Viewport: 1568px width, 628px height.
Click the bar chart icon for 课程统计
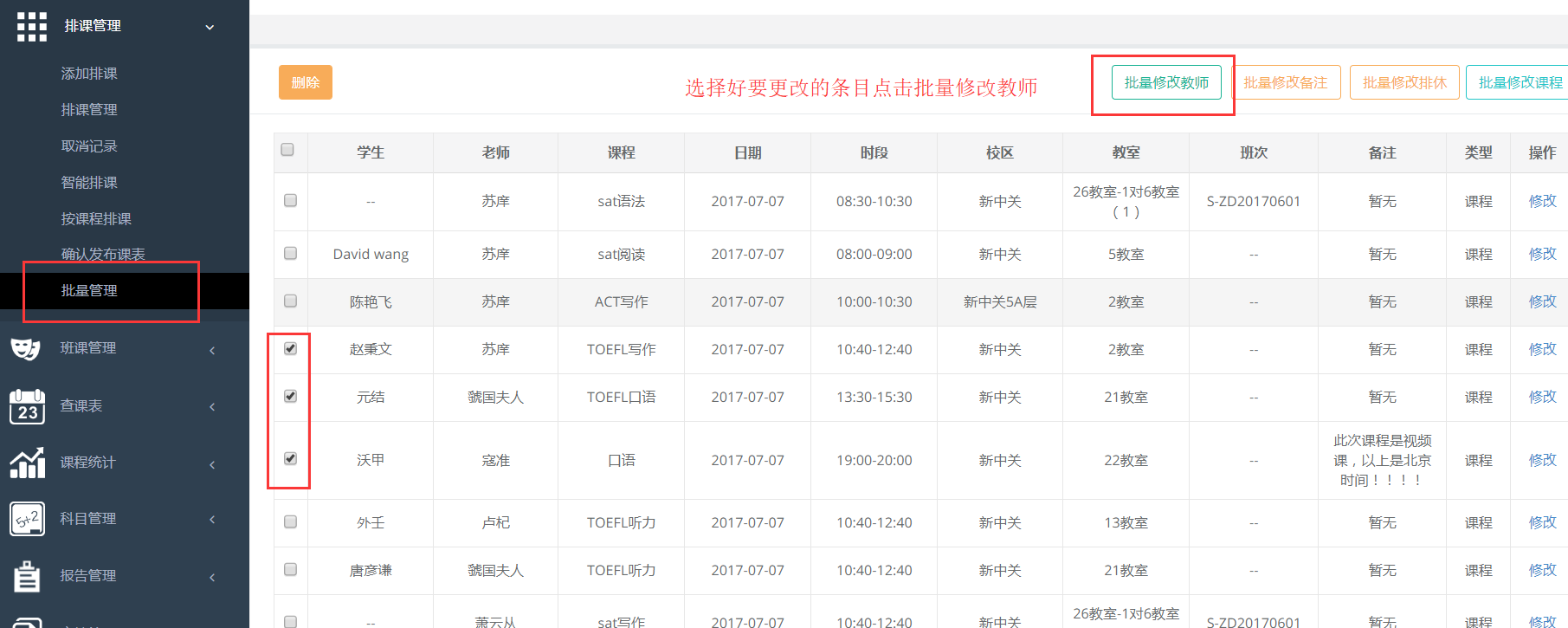point(27,463)
